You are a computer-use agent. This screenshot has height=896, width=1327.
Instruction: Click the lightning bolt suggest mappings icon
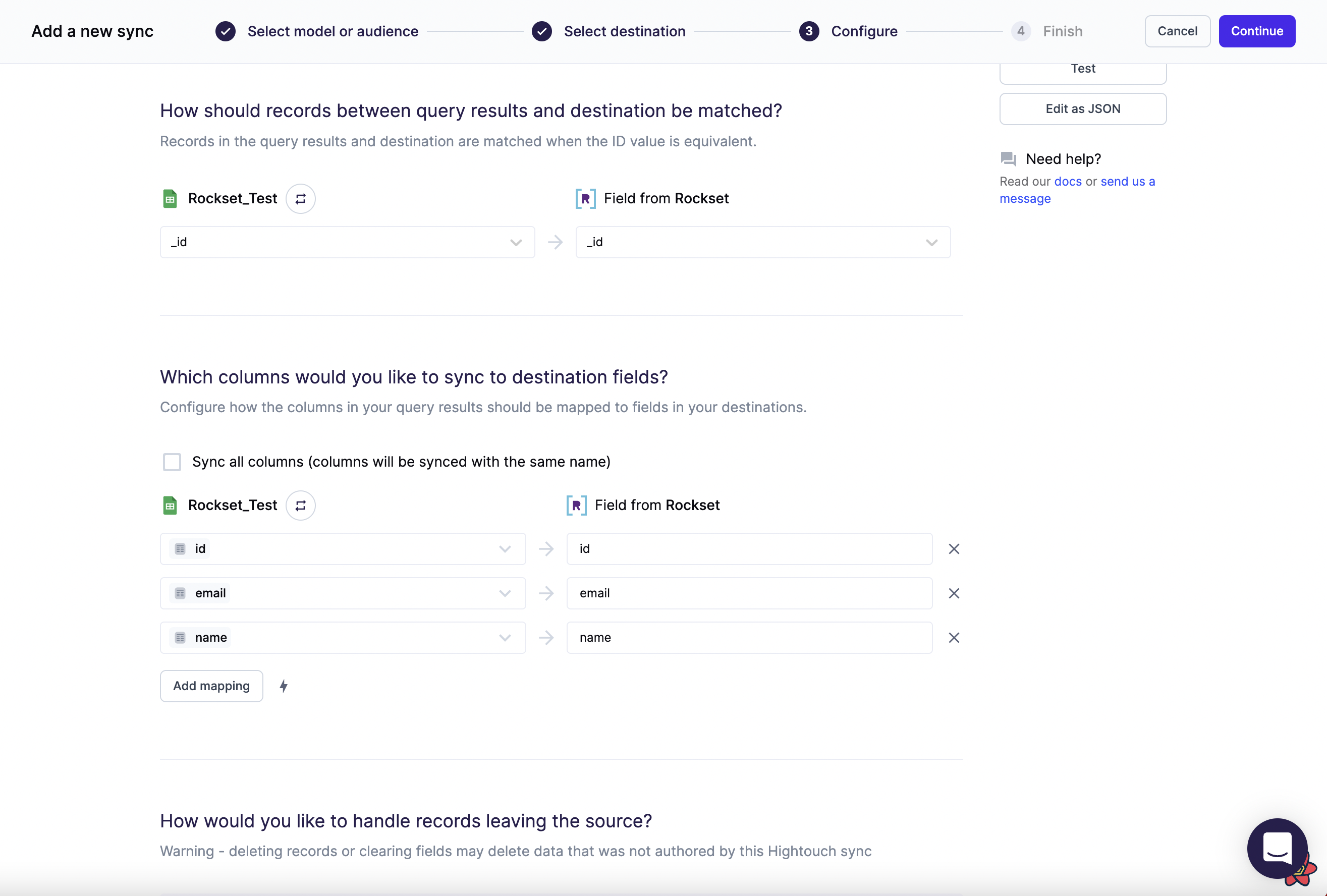pyautogui.click(x=283, y=686)
